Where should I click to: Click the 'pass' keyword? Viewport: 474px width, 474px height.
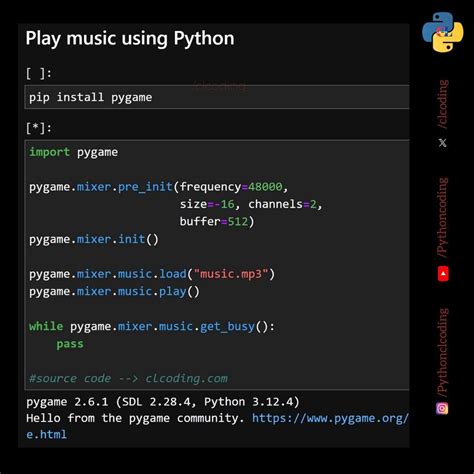(70, 344)
